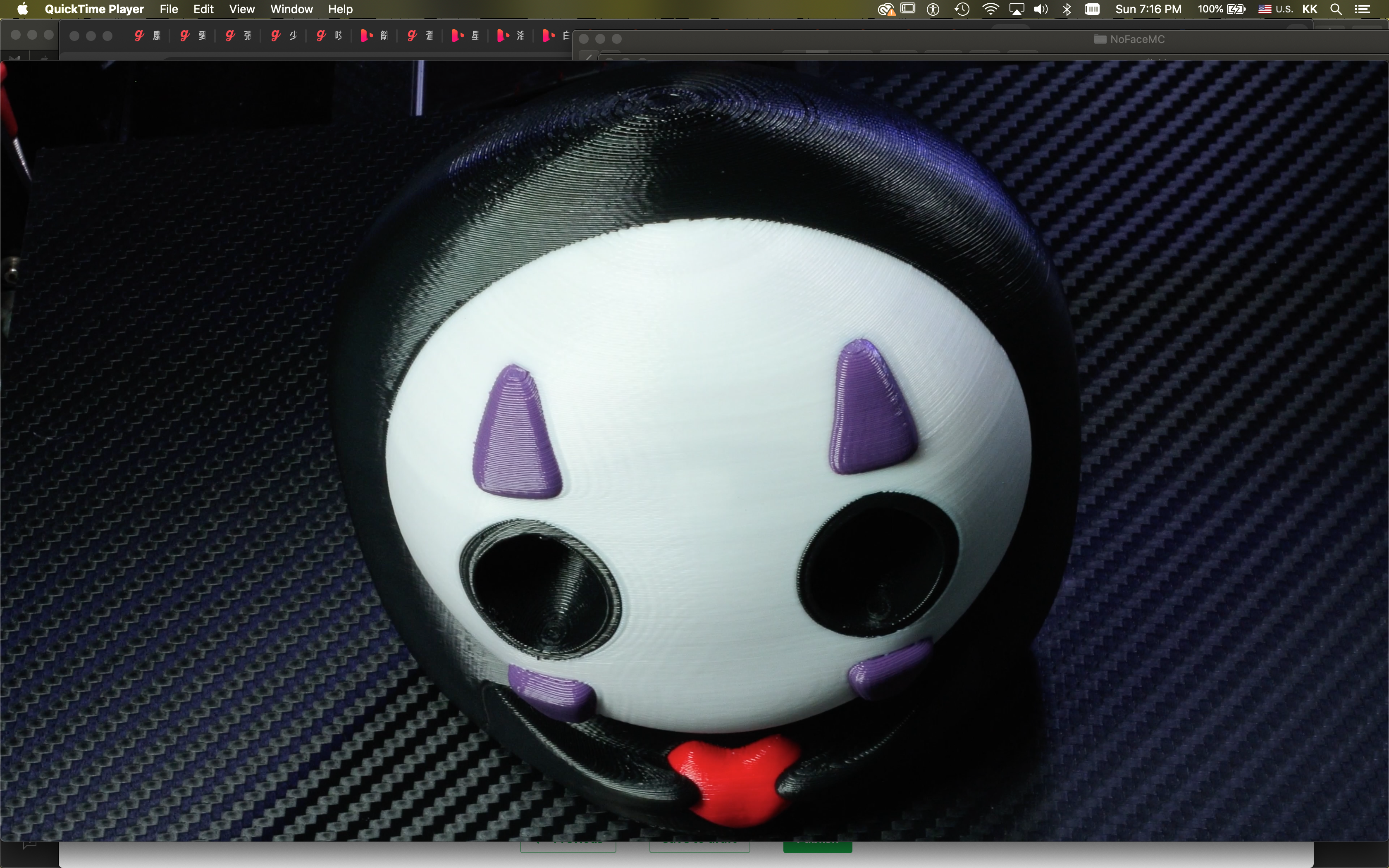The width and height of the screenshot is (1389, 868).
Task: Click the Creative Cloud warning icon
Action: pos(885,9)
